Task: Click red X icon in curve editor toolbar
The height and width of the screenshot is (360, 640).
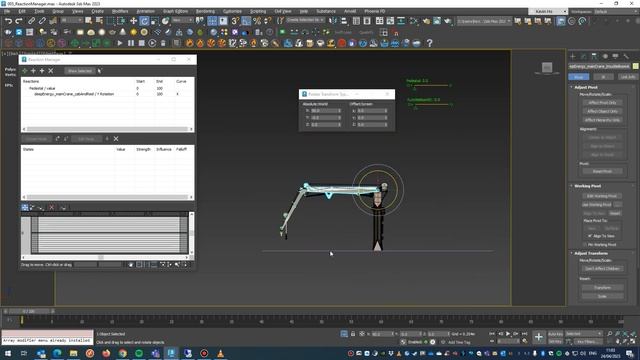Action: (51, 207)
